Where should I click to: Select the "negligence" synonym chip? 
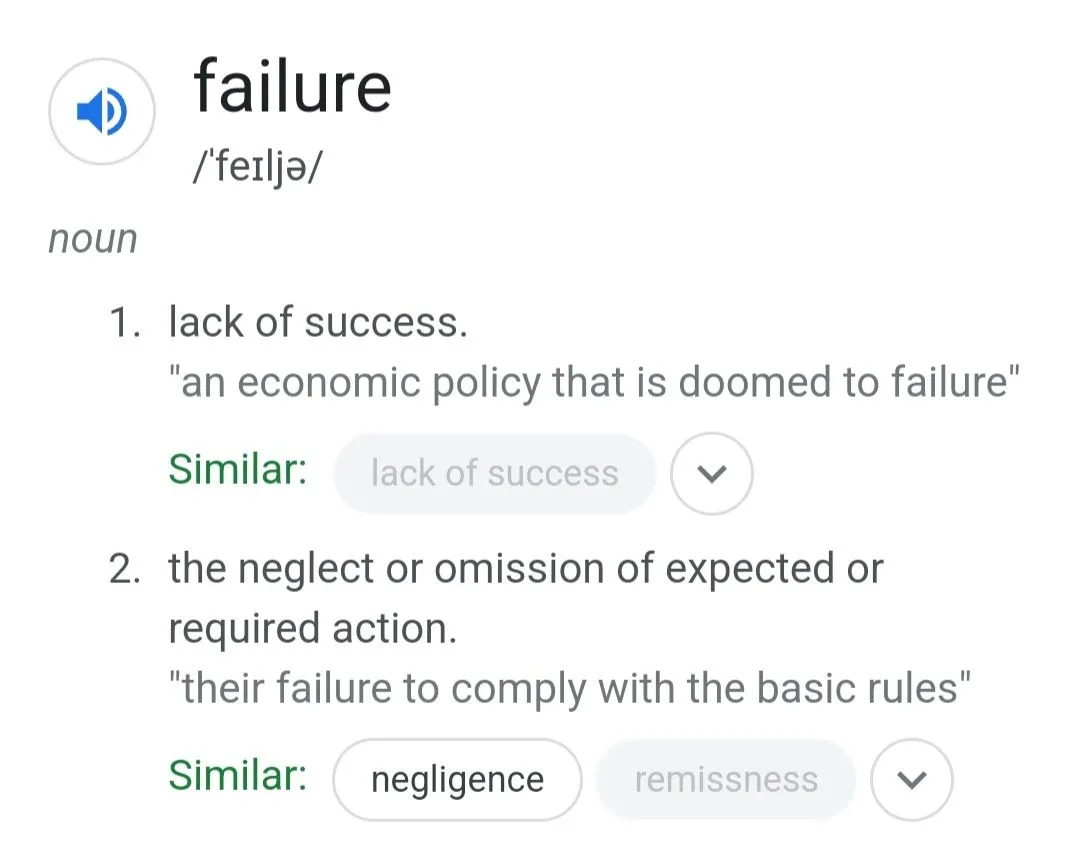(x=457, y=780)
